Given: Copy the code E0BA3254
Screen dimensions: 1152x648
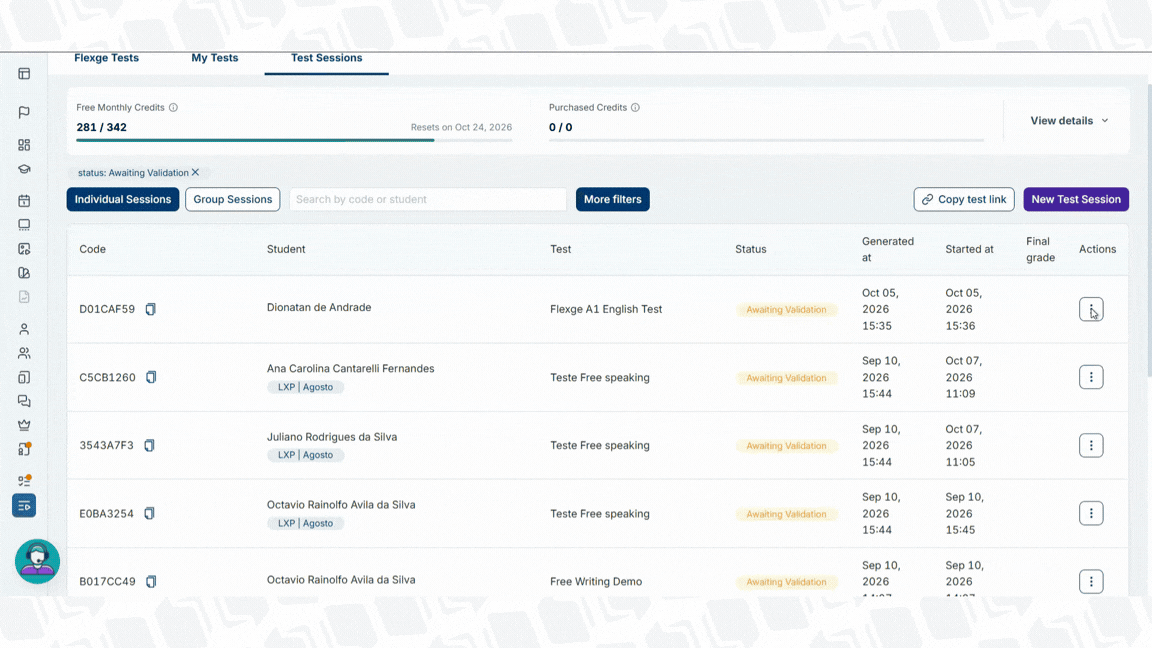Looking at the screenshot, I should [149, 514].
